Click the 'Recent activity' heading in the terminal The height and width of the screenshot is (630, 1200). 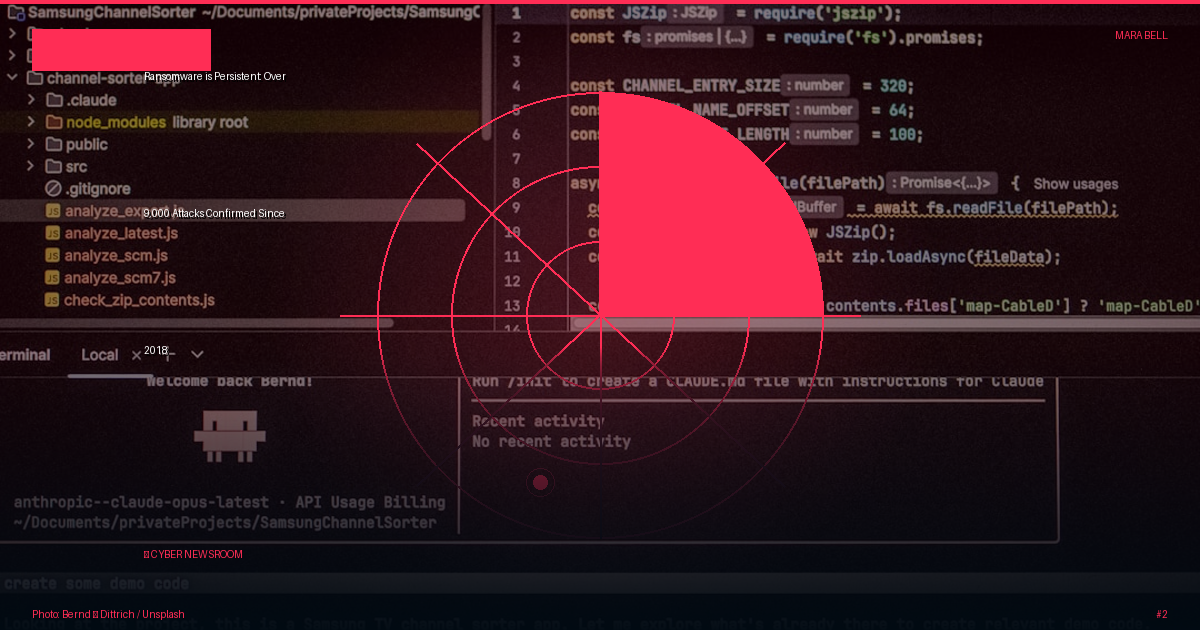538,421
